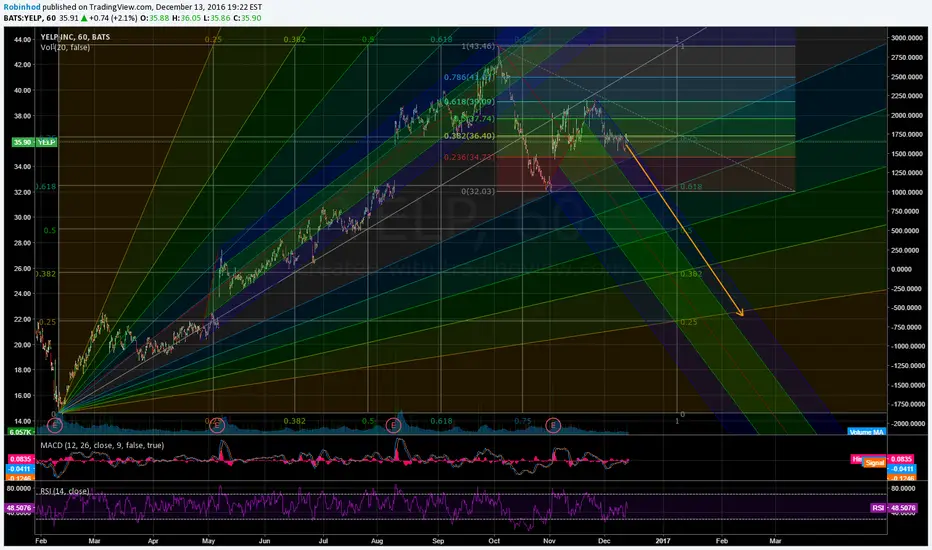
Task: Click the green 35.90 YELP price tag
Action: 34,142
